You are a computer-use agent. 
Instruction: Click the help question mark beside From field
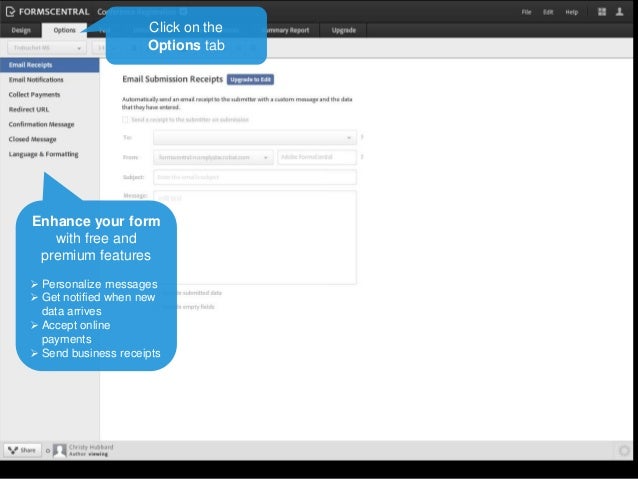(362, 157)
